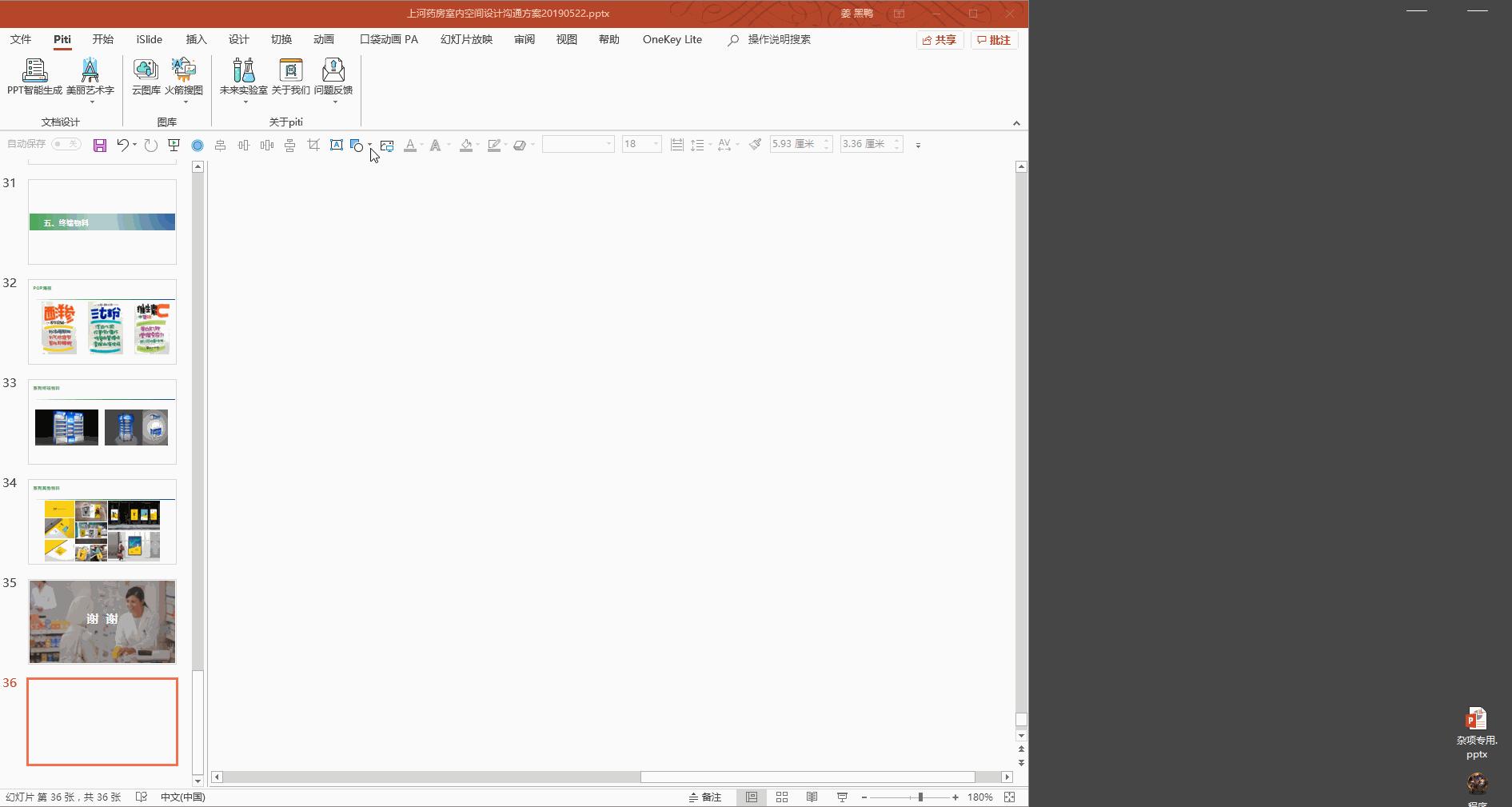Screen dimensions: 1512x807
Task: Select slide 35 thumbnail with 谢谢
Action: click(102, 621)
